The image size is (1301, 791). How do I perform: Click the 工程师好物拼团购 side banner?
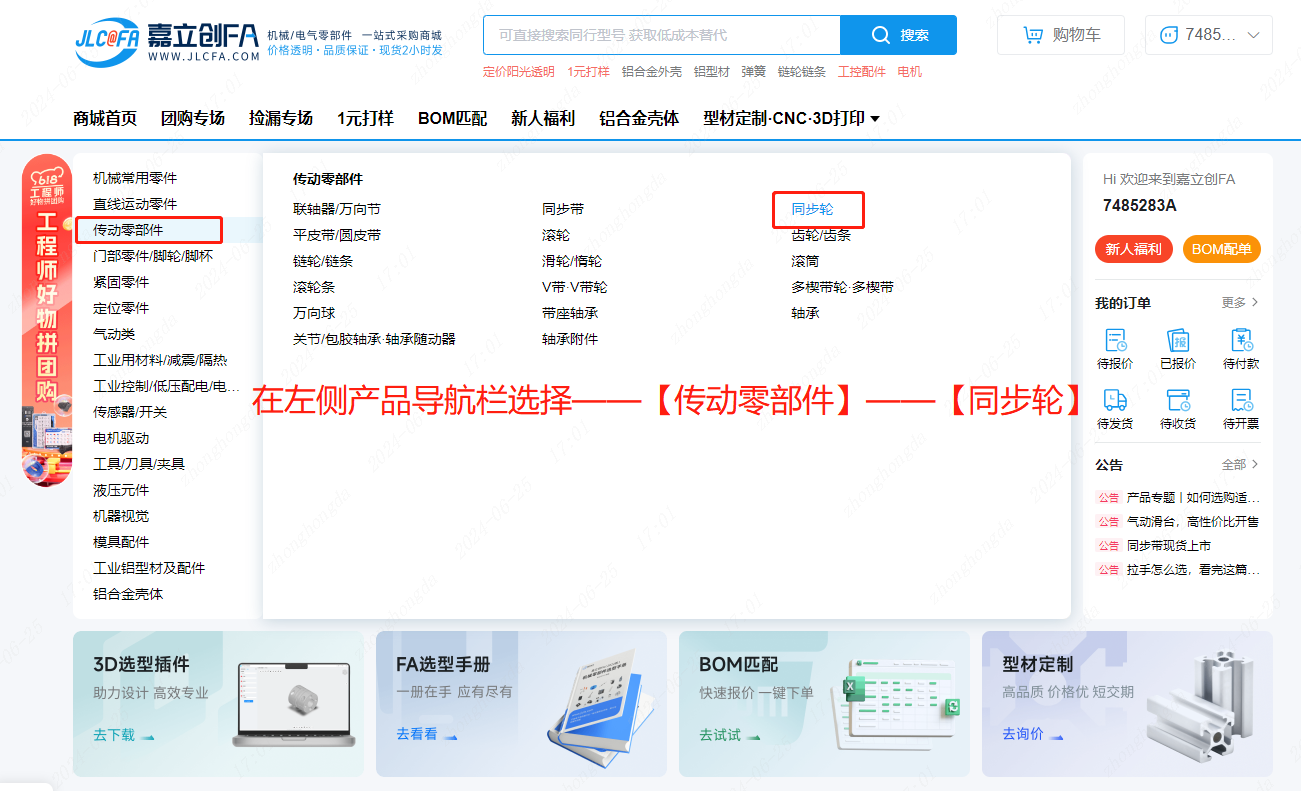tap(47, 320)
